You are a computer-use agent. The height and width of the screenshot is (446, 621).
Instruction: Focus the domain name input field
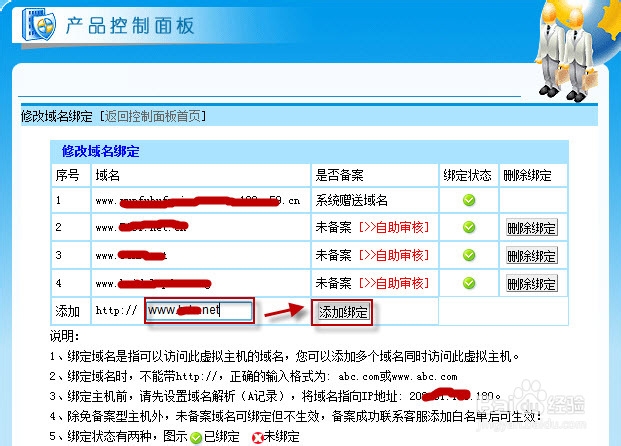click(199, 311)
